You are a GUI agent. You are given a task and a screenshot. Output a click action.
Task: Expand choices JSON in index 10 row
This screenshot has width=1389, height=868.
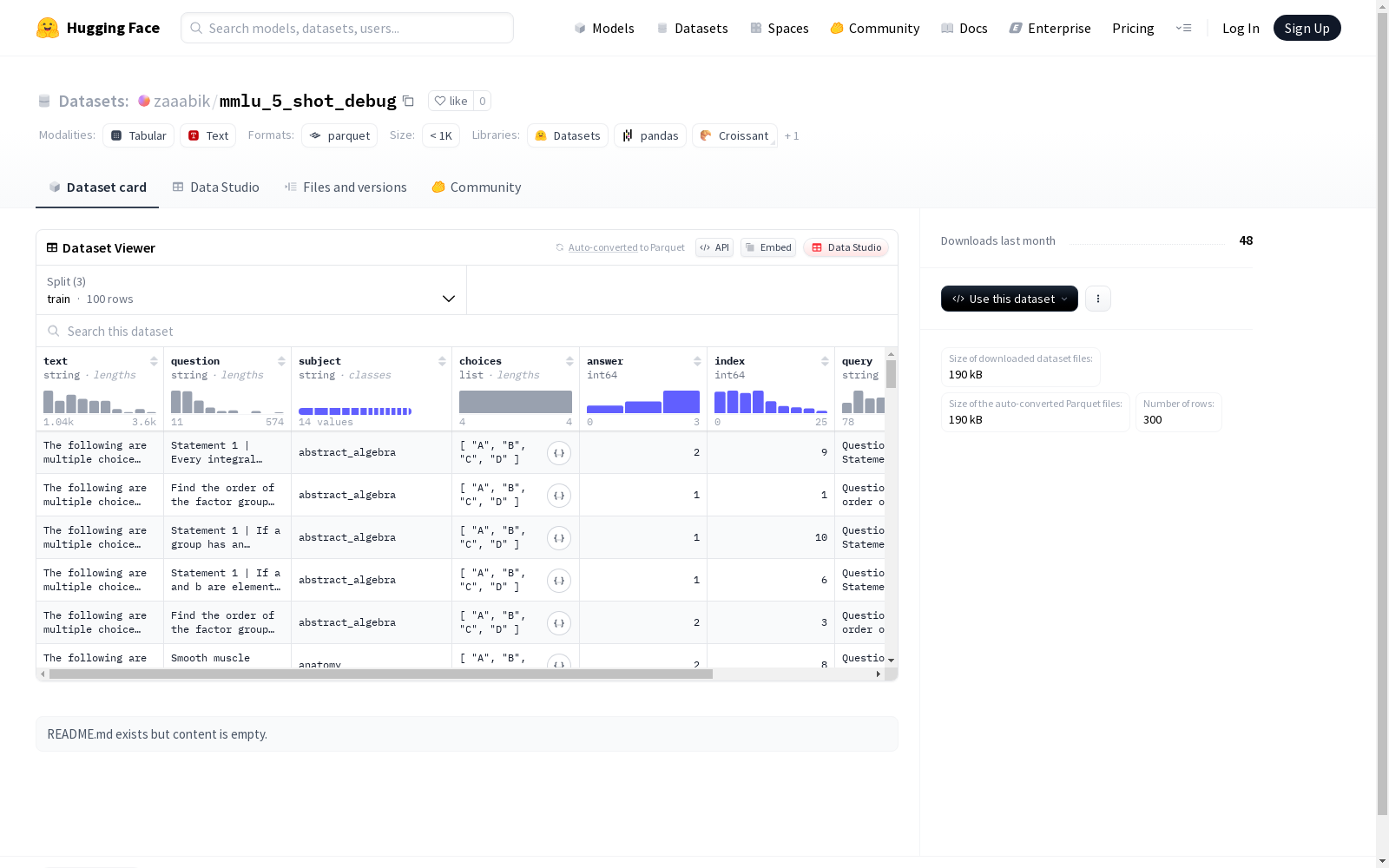559,538
